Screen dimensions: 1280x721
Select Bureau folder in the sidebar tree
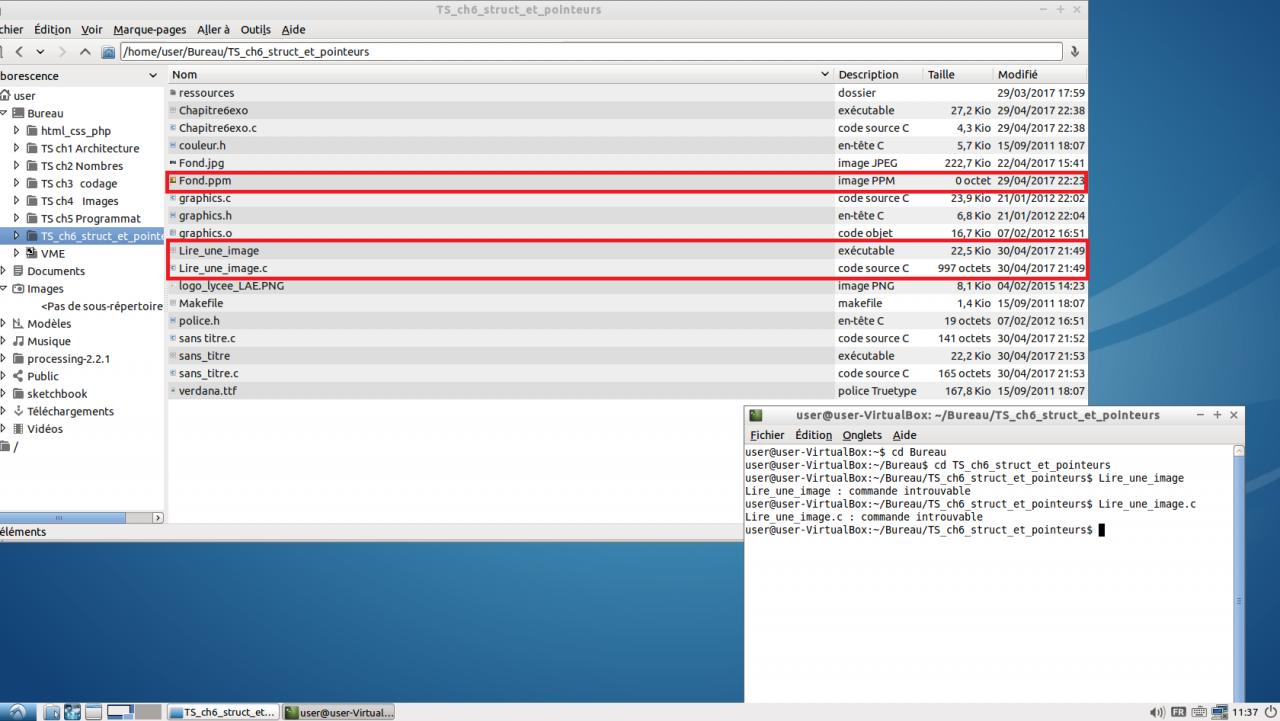(x=44, y=113)
